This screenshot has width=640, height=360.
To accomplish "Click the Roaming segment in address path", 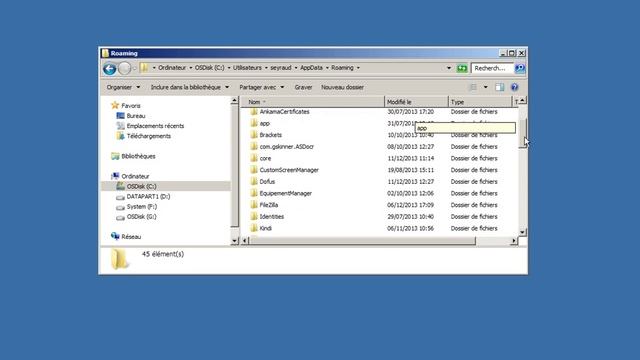I will 342,68.
